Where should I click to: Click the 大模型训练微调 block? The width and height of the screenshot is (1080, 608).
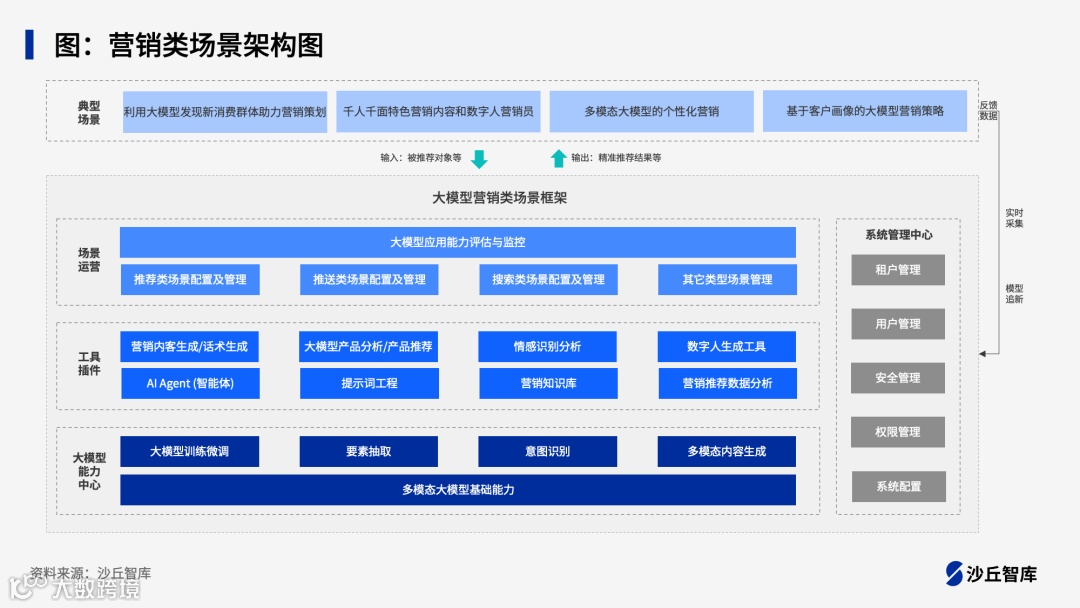[x=189, y=452]
